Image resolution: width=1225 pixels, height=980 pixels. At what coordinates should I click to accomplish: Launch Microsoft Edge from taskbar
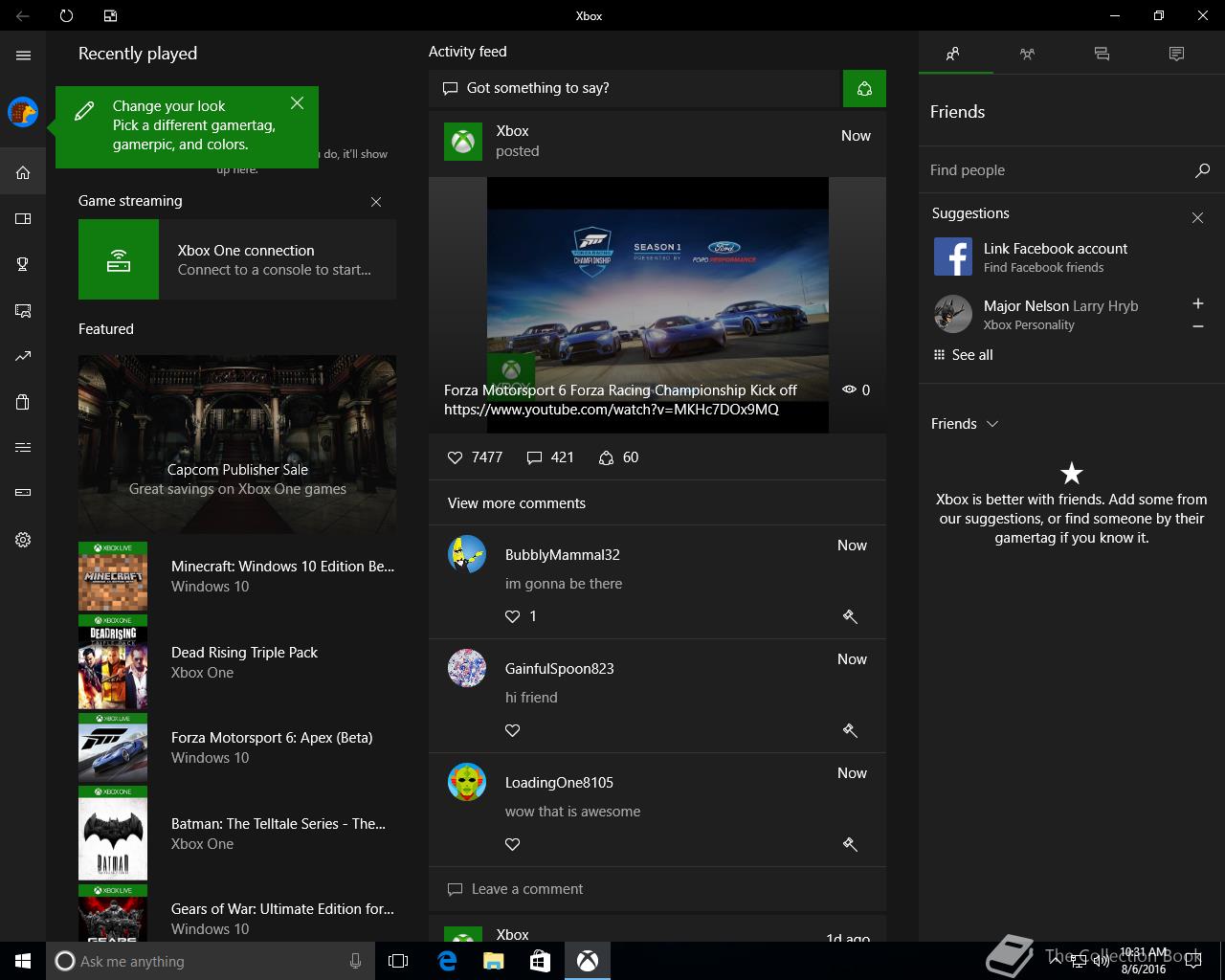coord(446,961)
